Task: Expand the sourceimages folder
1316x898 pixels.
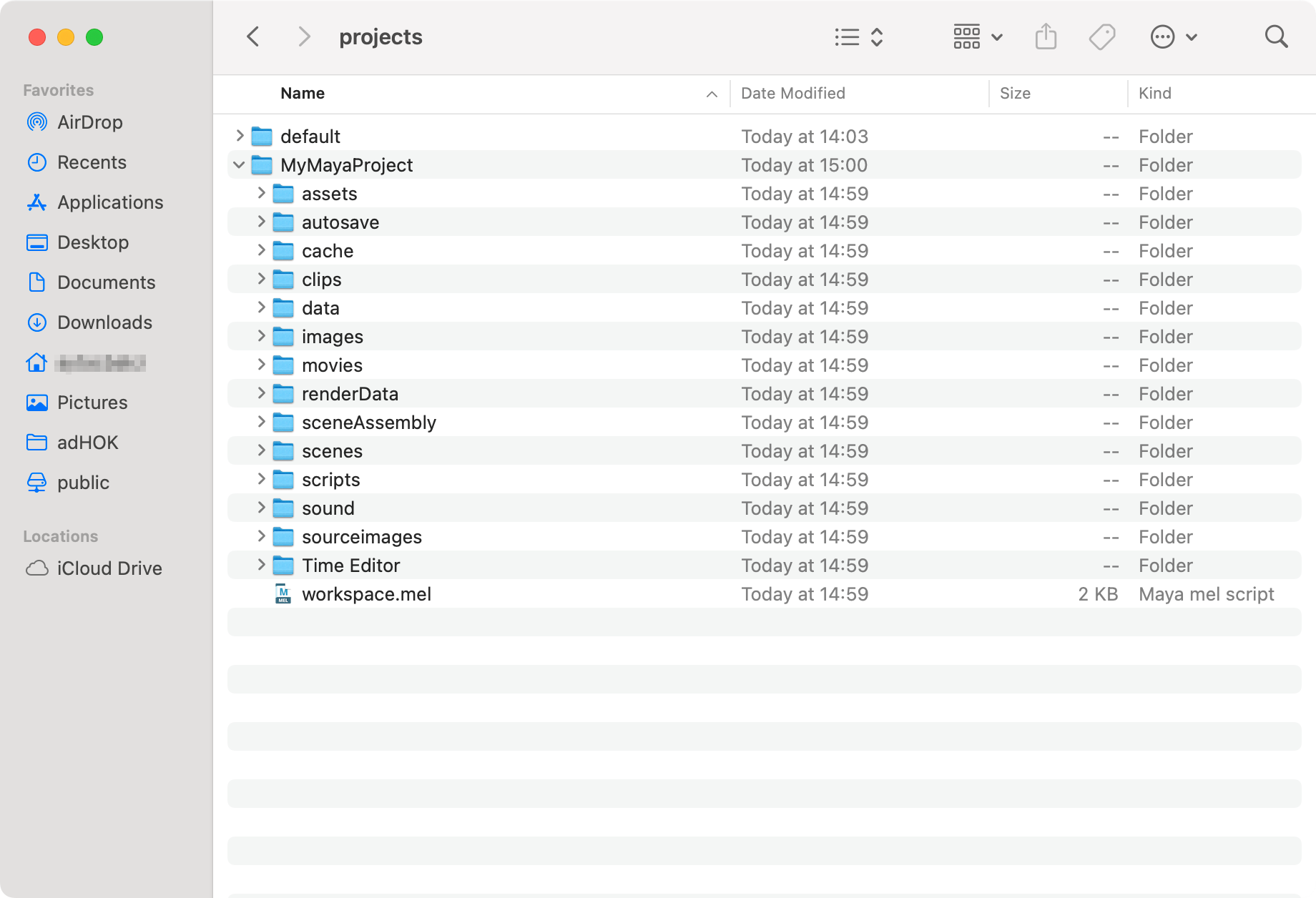Action: tap(260, 536)
